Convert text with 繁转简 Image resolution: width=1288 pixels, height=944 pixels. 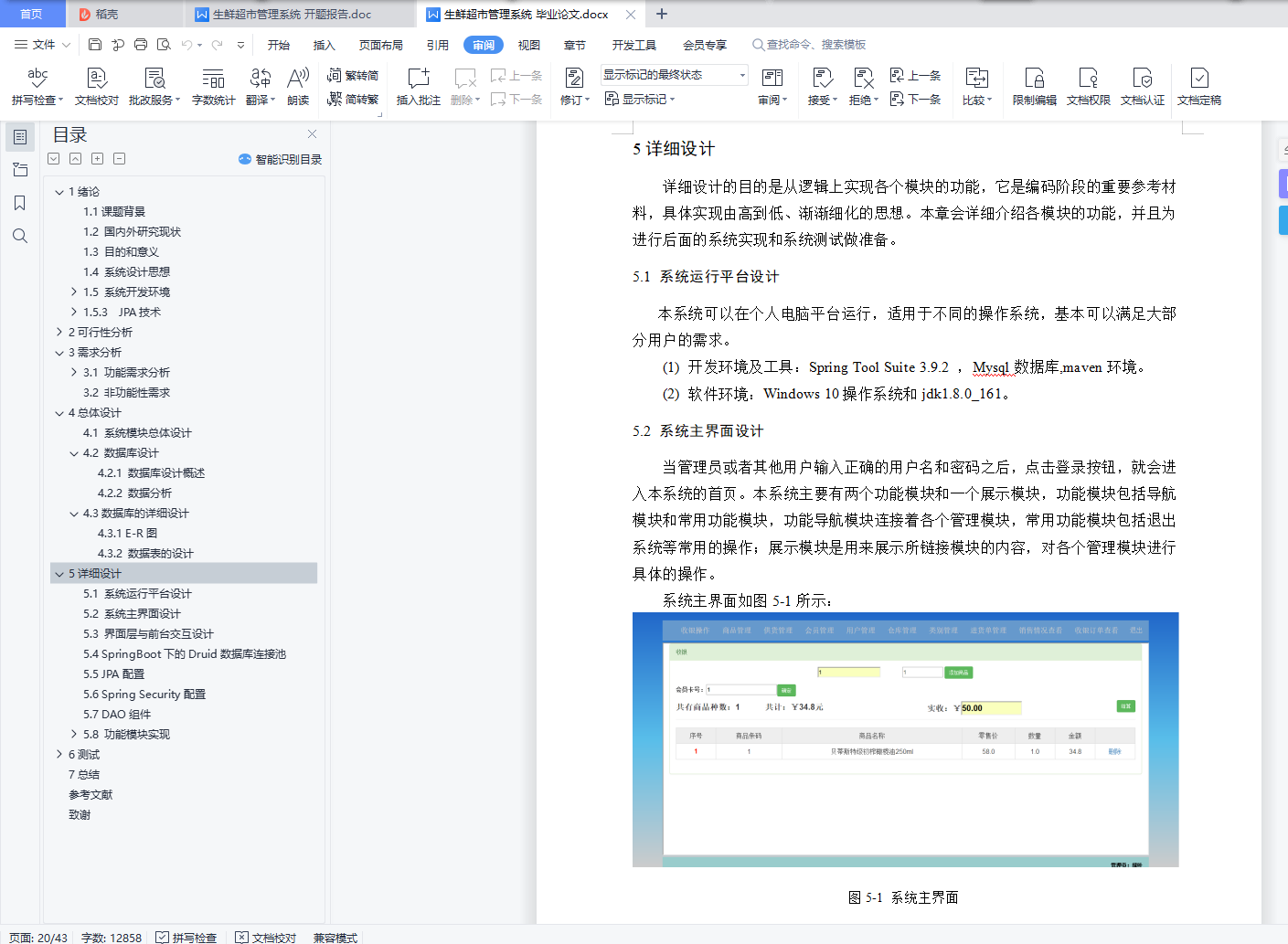(353, 76)
